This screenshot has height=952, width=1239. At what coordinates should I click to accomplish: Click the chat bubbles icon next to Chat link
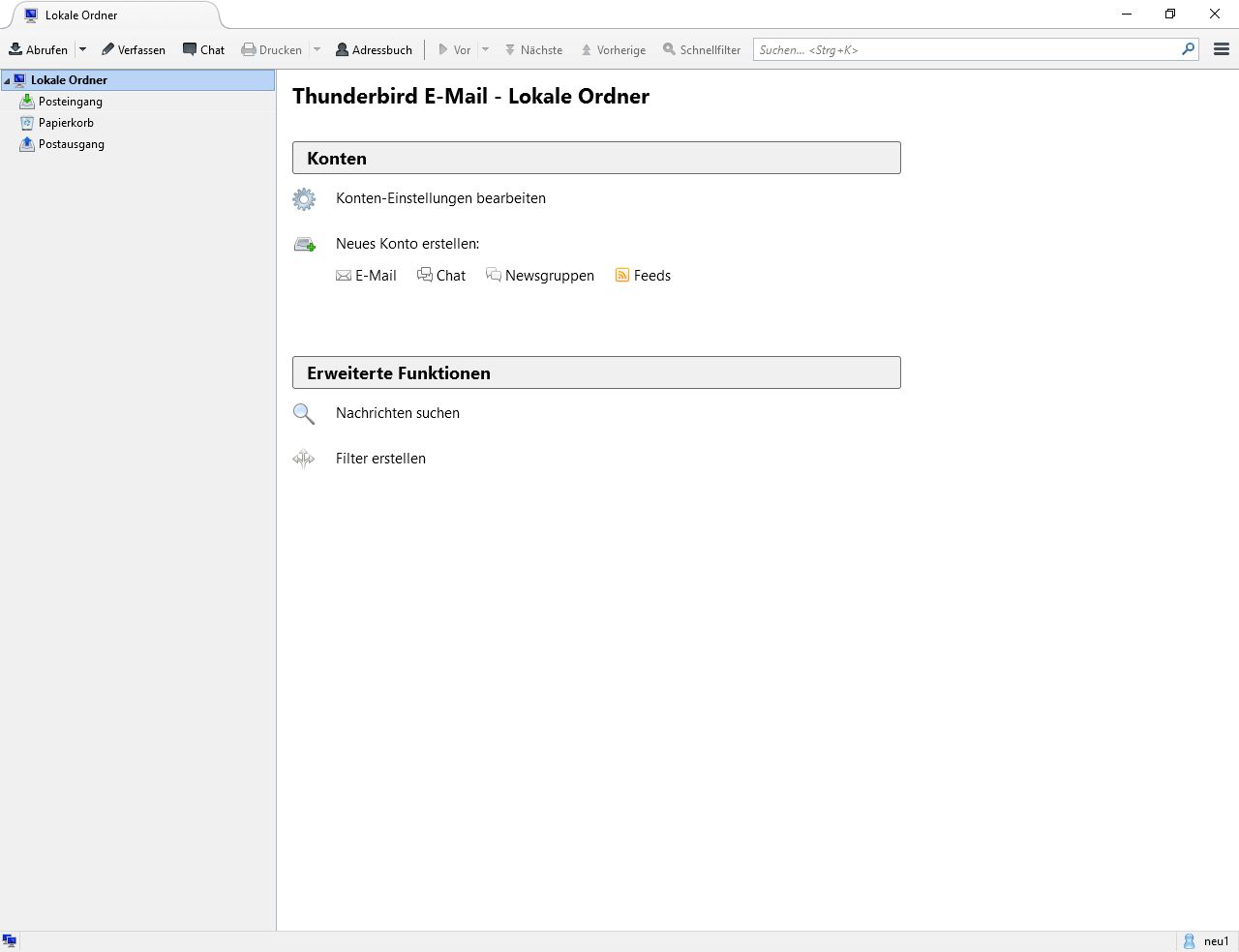[425, 276]
